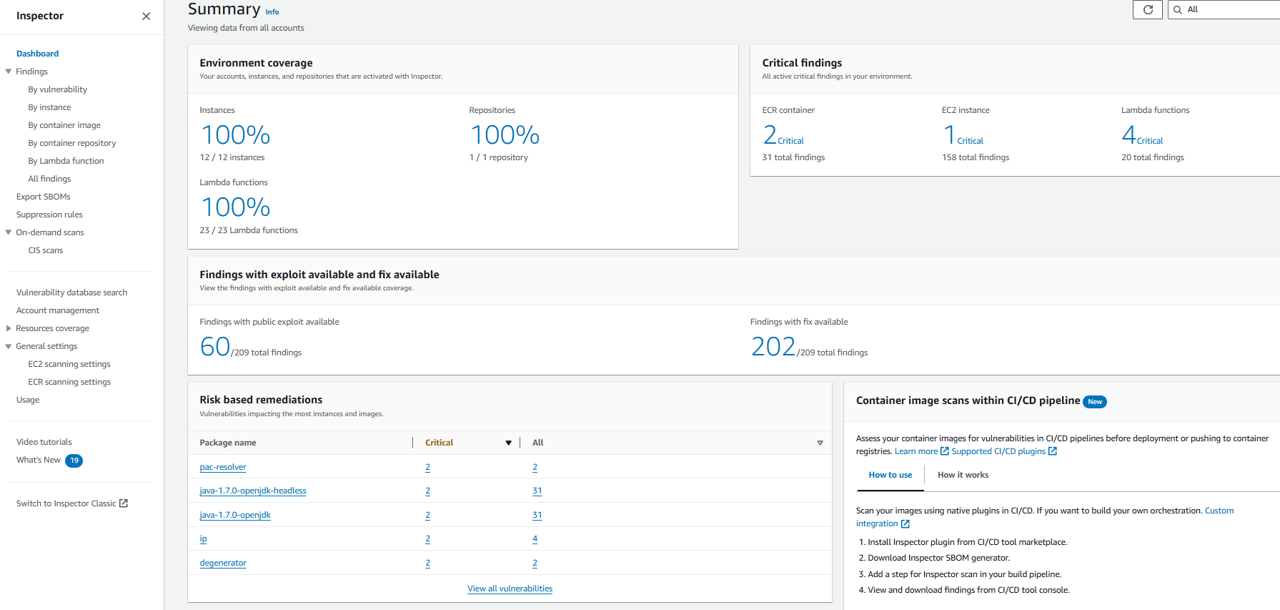Collapse the Findings tree section
The height and width of the screenshot is (610, 1280).
[8, 71]
